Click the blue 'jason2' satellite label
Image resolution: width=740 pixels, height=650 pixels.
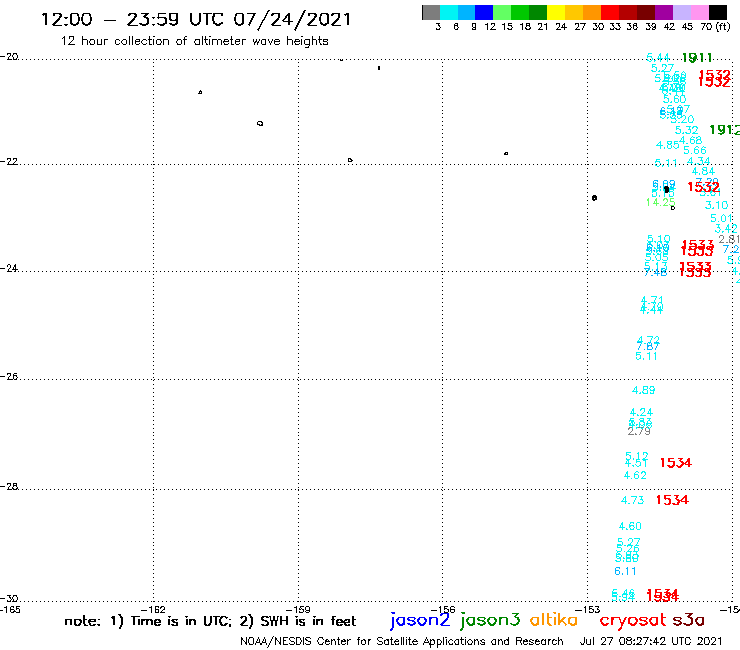coord(420,620)
